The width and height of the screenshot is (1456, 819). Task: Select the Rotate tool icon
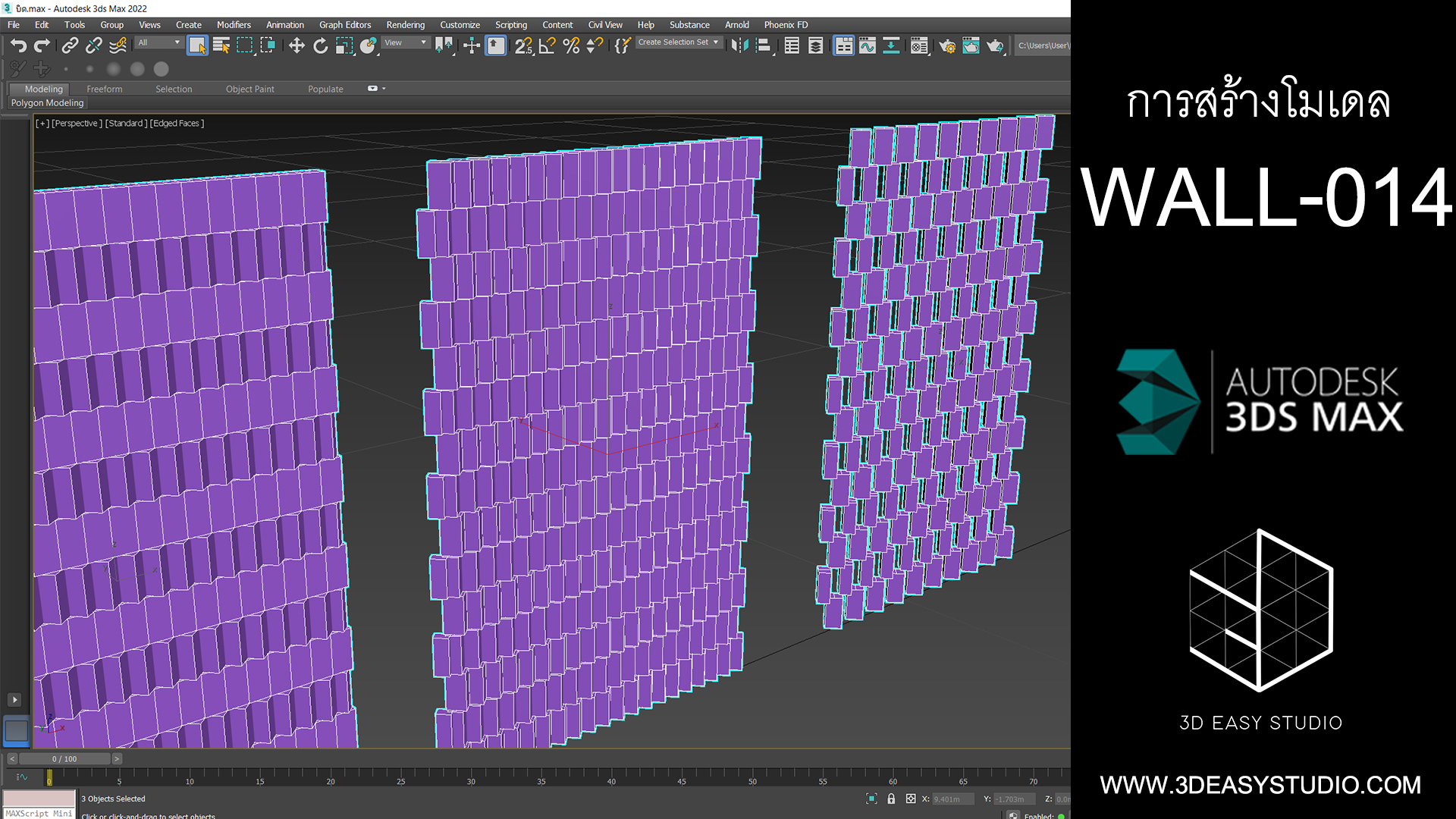click(320, 45)
